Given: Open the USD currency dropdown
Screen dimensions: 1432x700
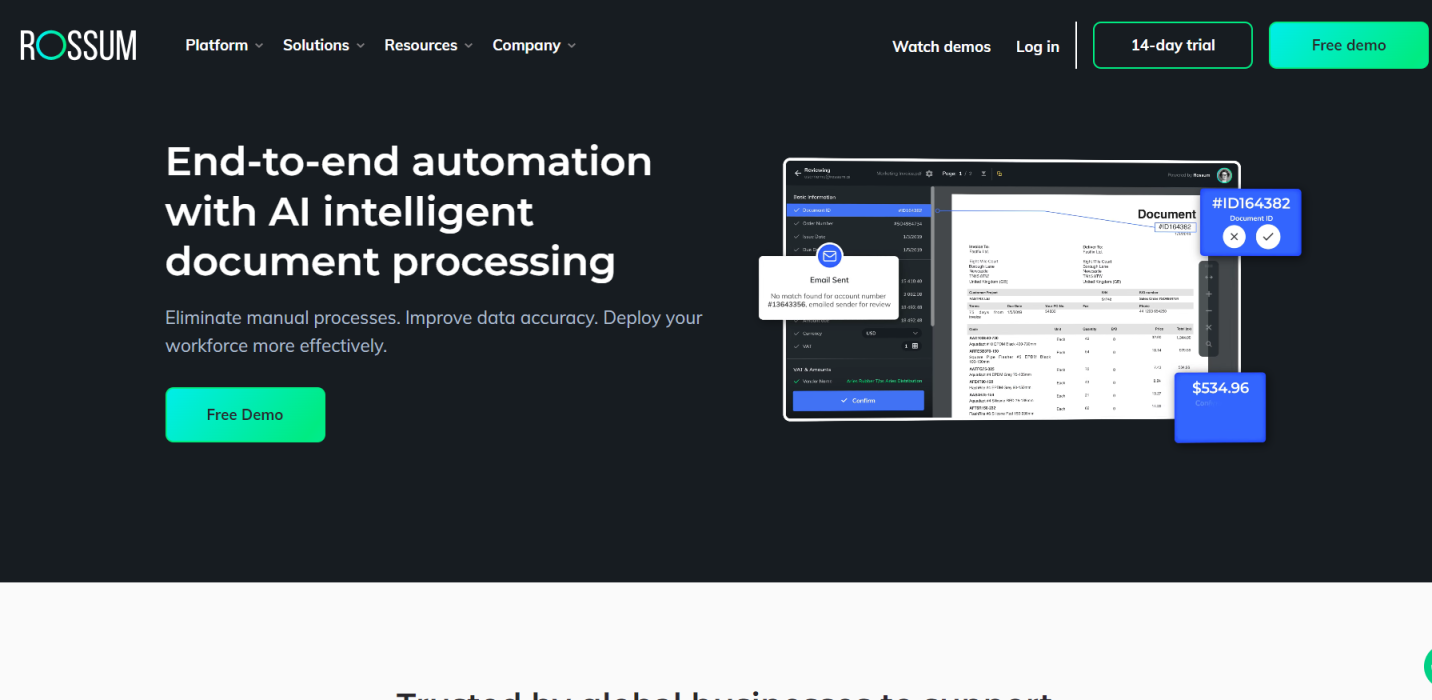Looking at the screenshot, I should pos(891,333).
